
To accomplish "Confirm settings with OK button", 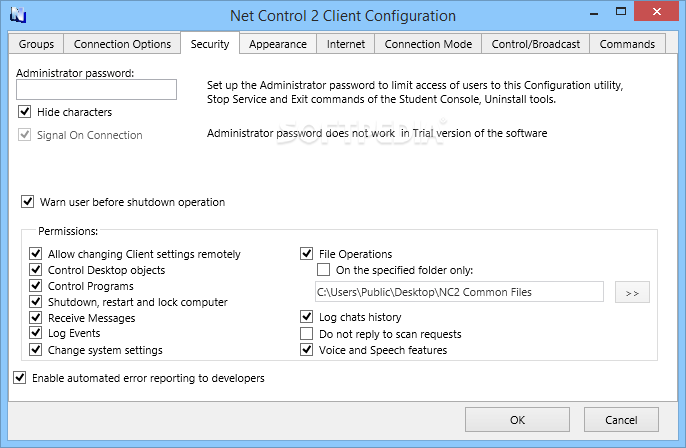I will coord(517,420).
